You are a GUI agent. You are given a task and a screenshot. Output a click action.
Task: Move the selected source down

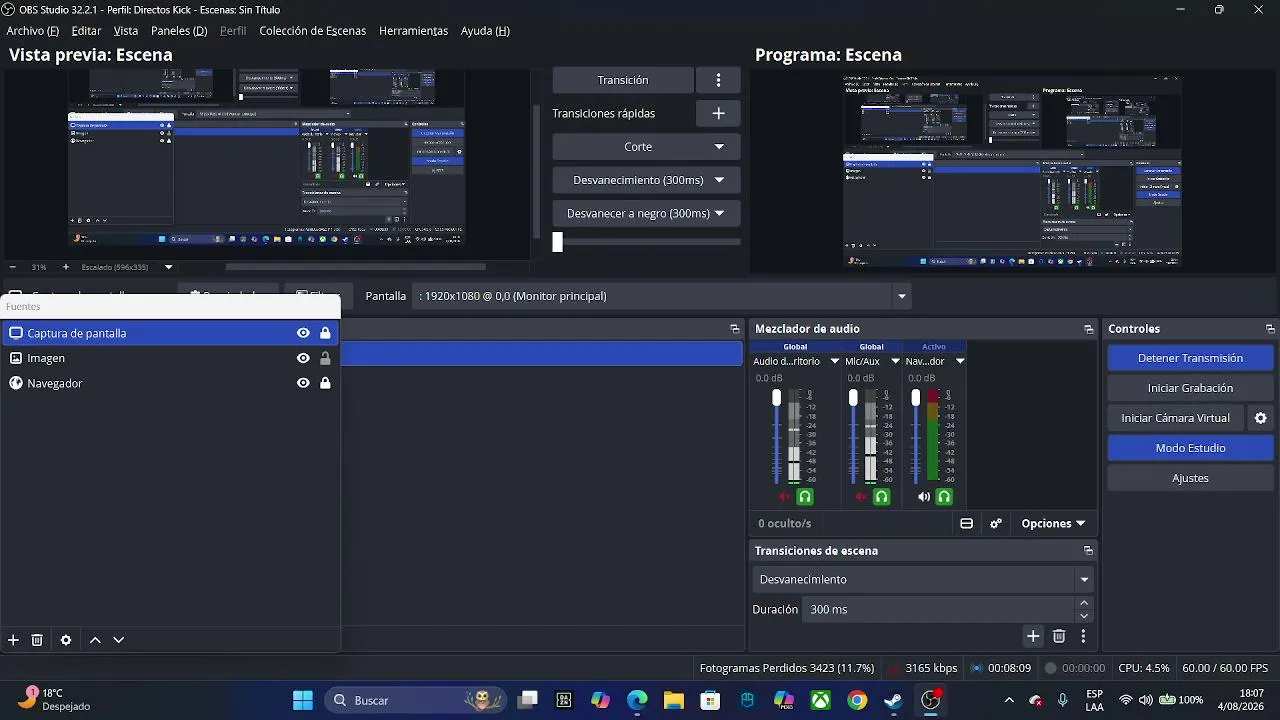click(x=118, y=640)
